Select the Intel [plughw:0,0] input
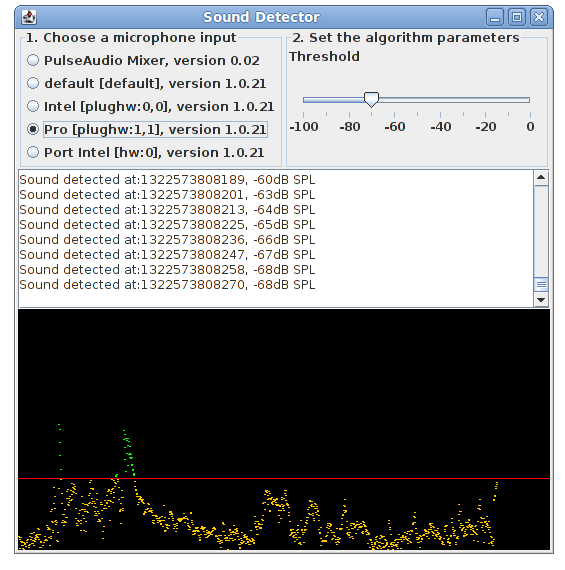 pos(33,107)
